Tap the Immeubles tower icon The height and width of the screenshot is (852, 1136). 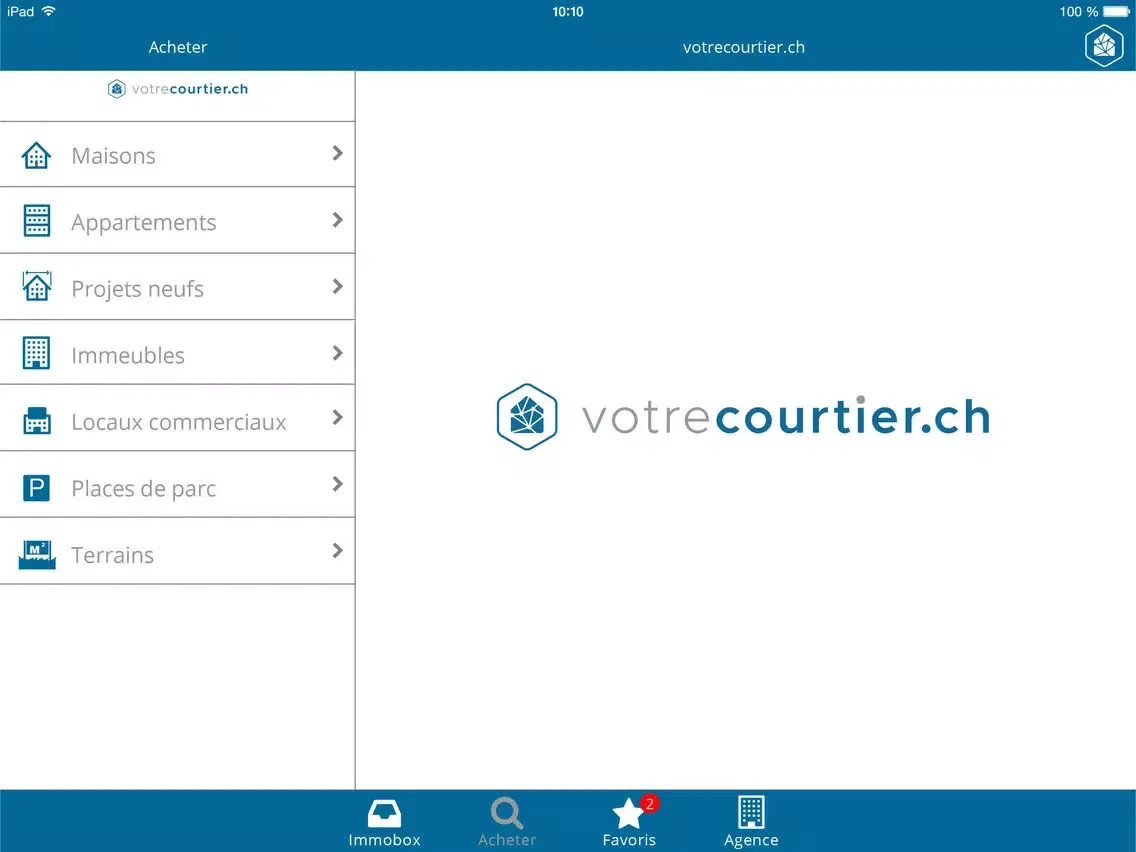(x=36, y=354)
